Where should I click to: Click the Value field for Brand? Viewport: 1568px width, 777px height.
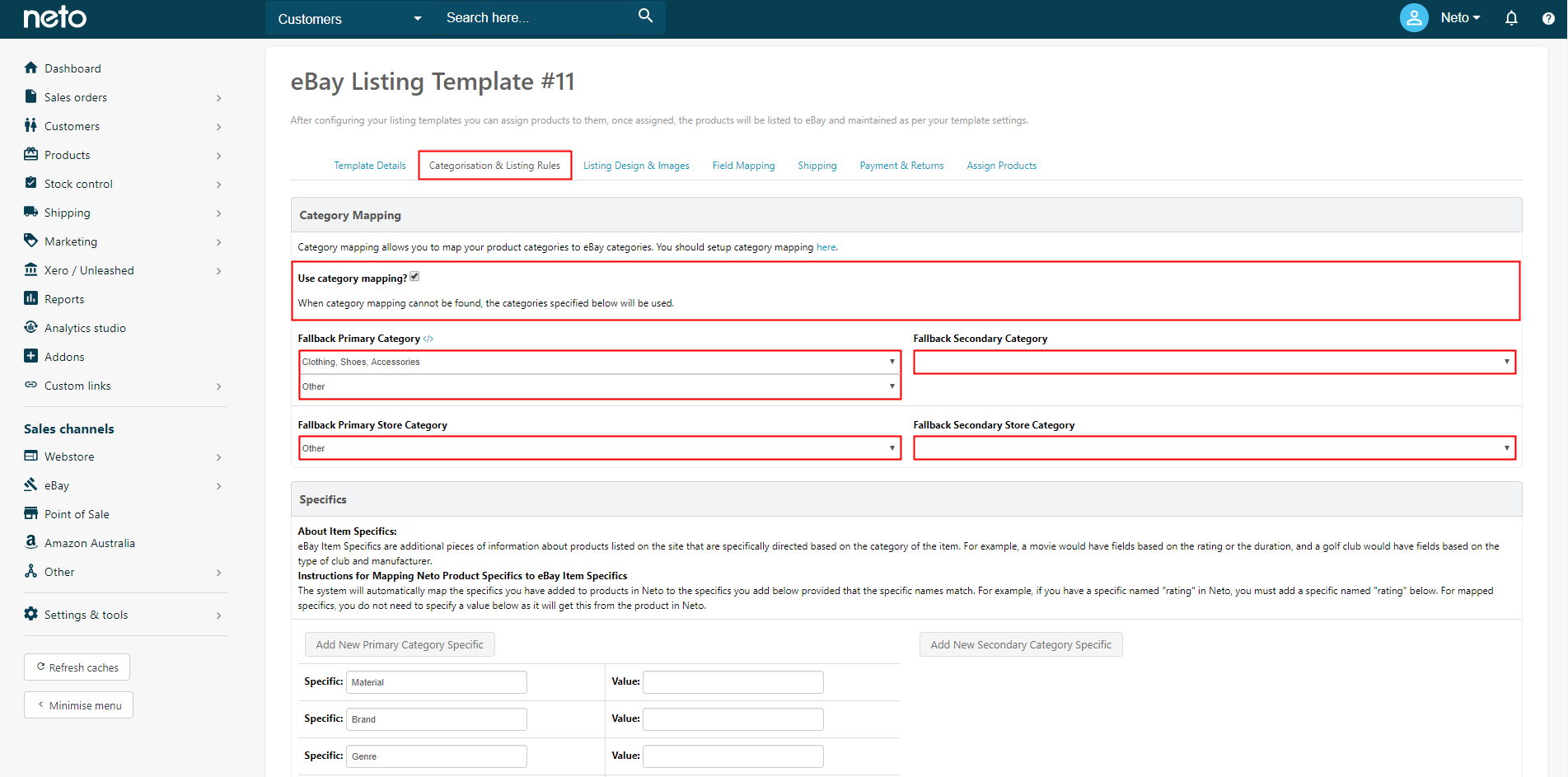click(x=733, y=719)
